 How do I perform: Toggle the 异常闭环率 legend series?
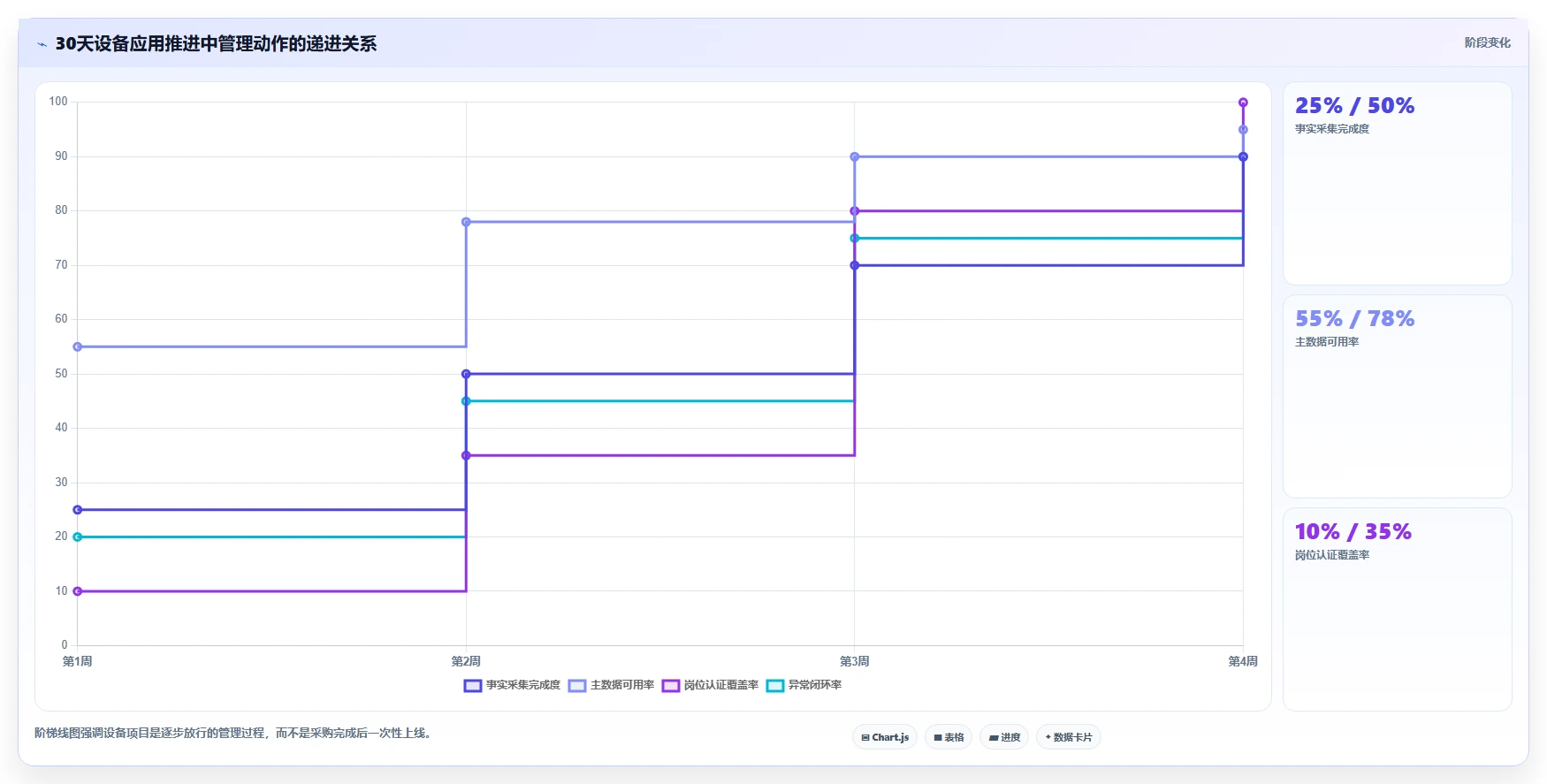(x=804, y=685)
